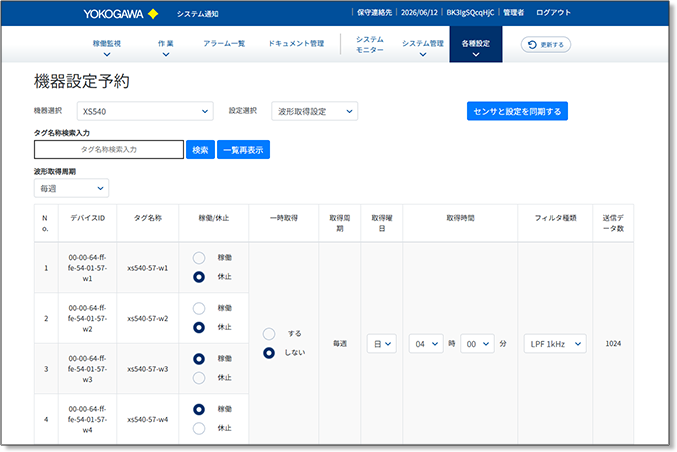Expand the システム管理 menu
Viewport: 677px width, 452px height.
pyautogui.click(x=423, y=47)
